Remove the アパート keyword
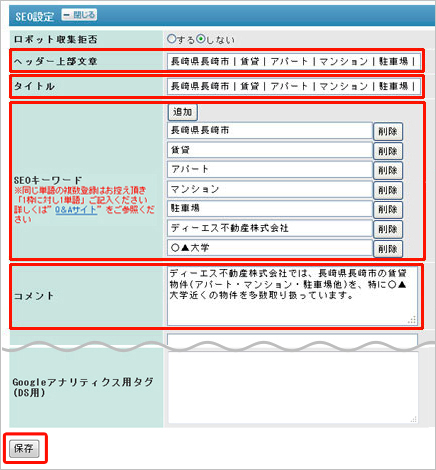Viewport: 436px width, 470px height. (388, 170)
